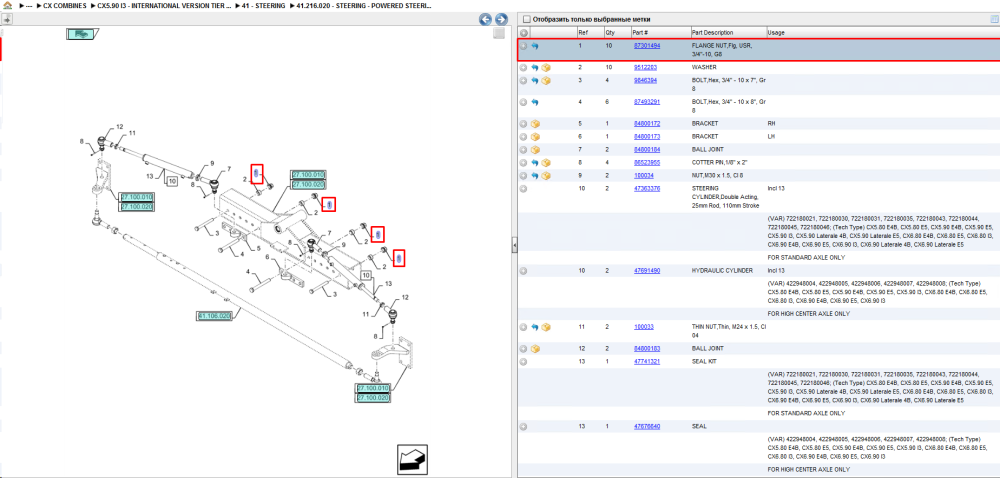Navigate to the previous figure arrow

(485, 20)
